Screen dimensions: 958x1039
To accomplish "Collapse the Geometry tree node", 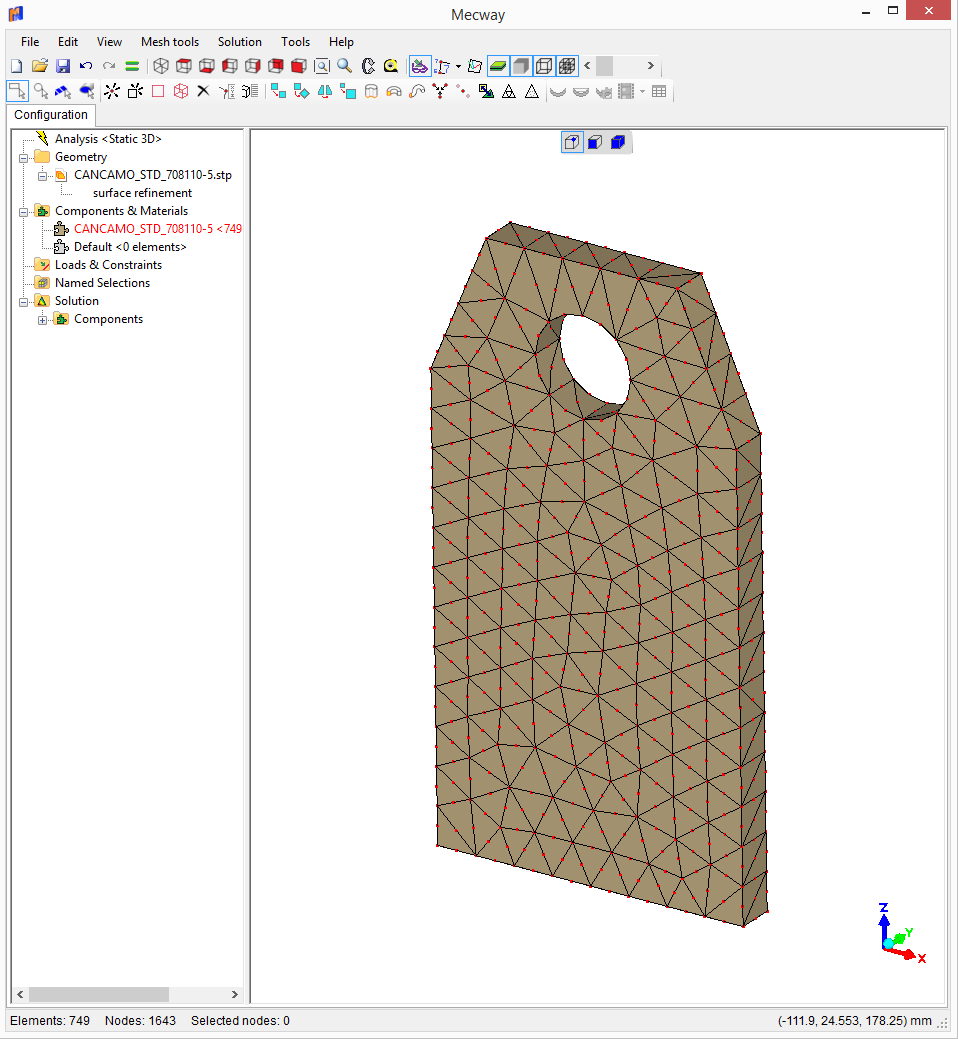I will [24, 158].
